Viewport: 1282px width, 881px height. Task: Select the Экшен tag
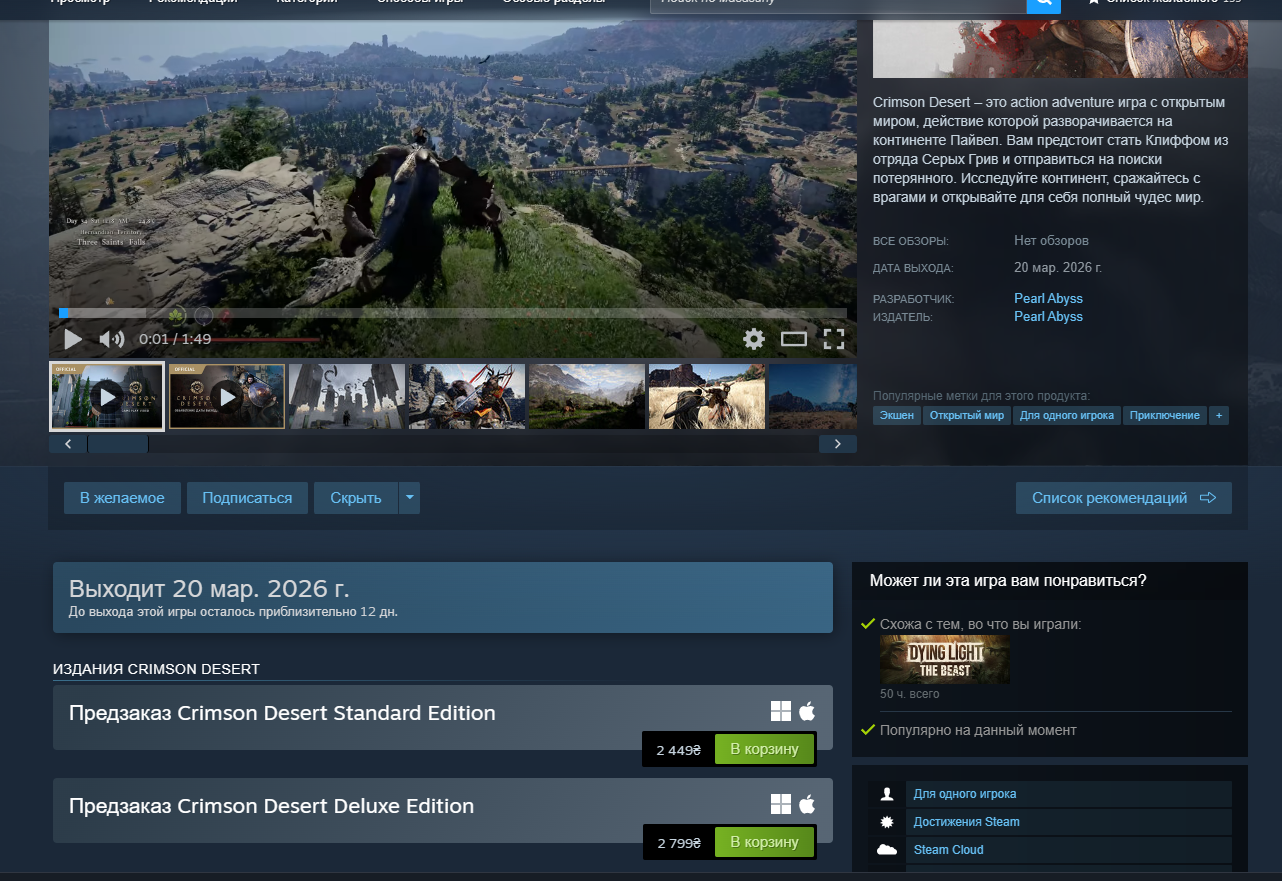(x=897, y=415)
